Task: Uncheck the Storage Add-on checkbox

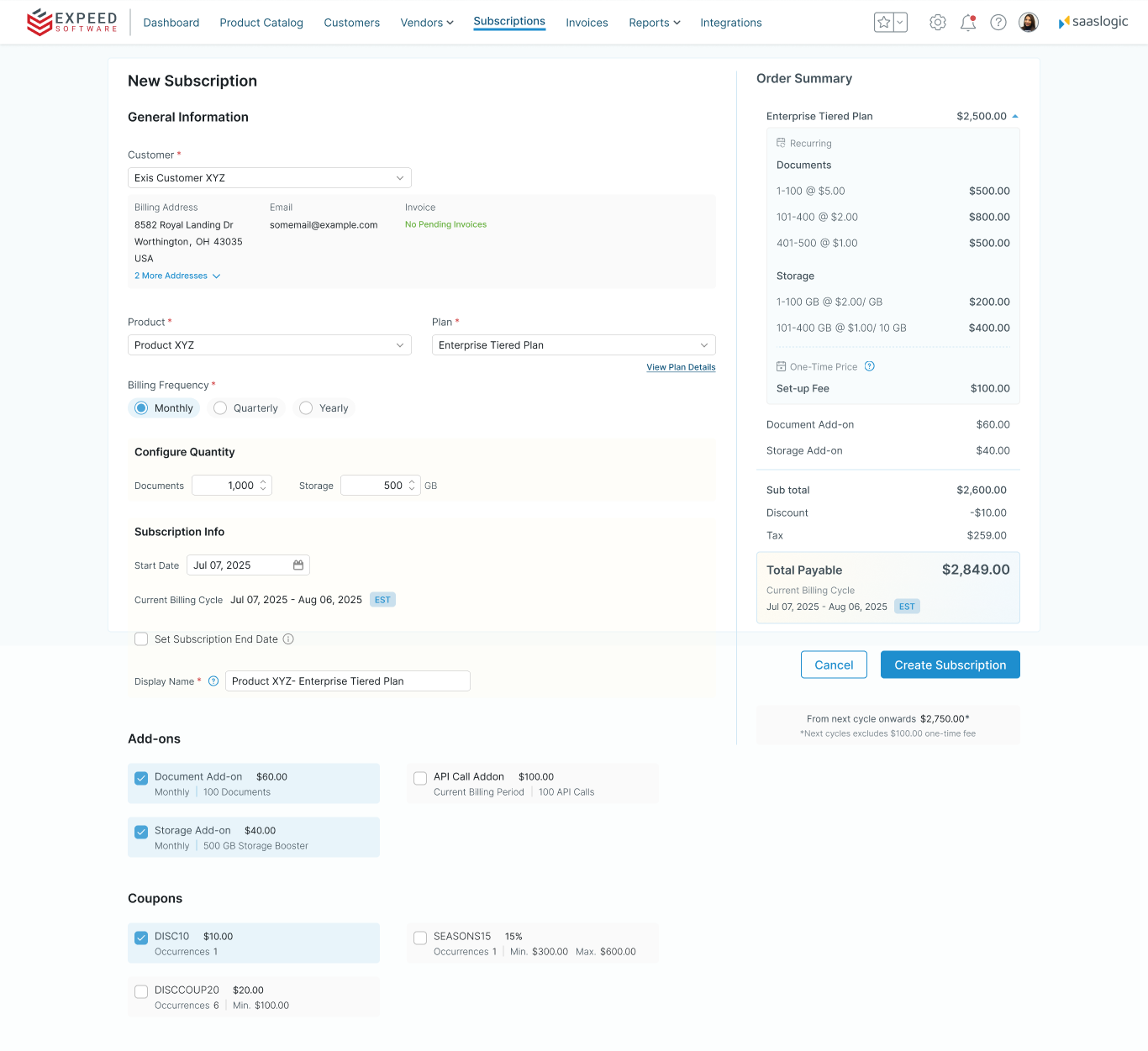Action: (141, 833)
